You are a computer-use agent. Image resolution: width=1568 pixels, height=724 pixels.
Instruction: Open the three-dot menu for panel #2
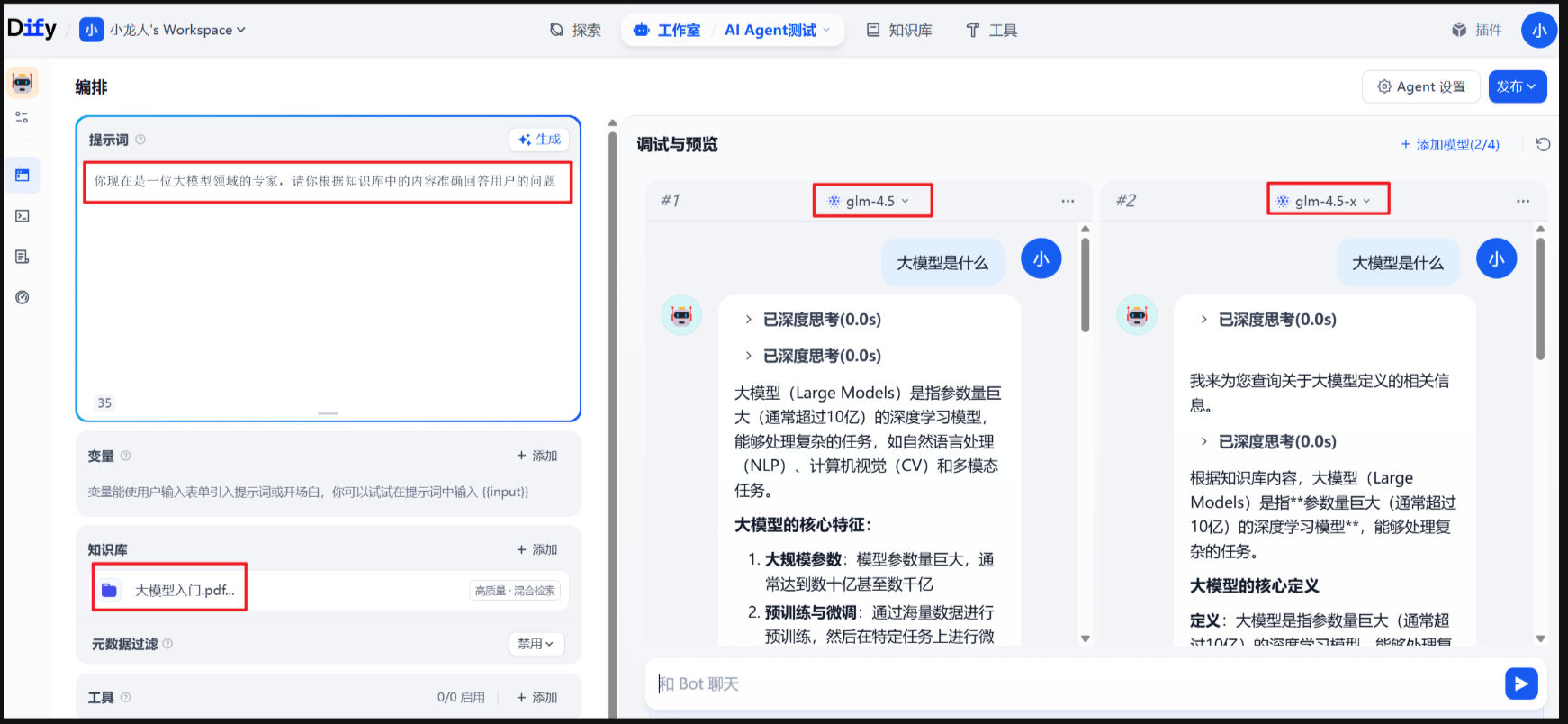click(x=1523, y=201)
